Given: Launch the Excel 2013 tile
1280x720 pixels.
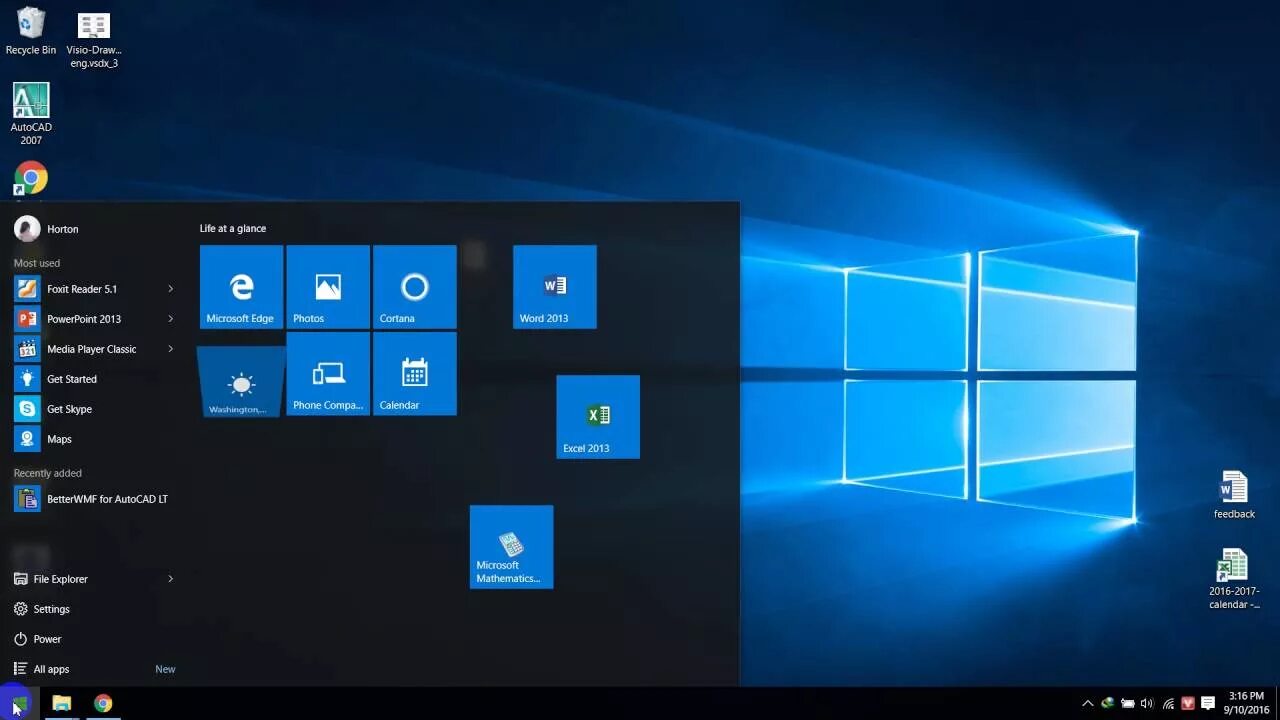Looking at the screenshot, I should click(598, 417).
